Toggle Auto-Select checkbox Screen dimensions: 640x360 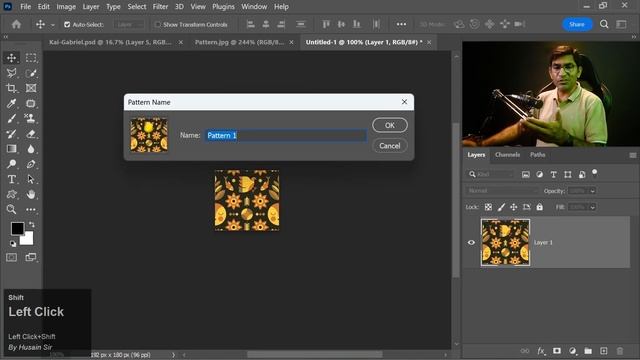pos(67,24)
